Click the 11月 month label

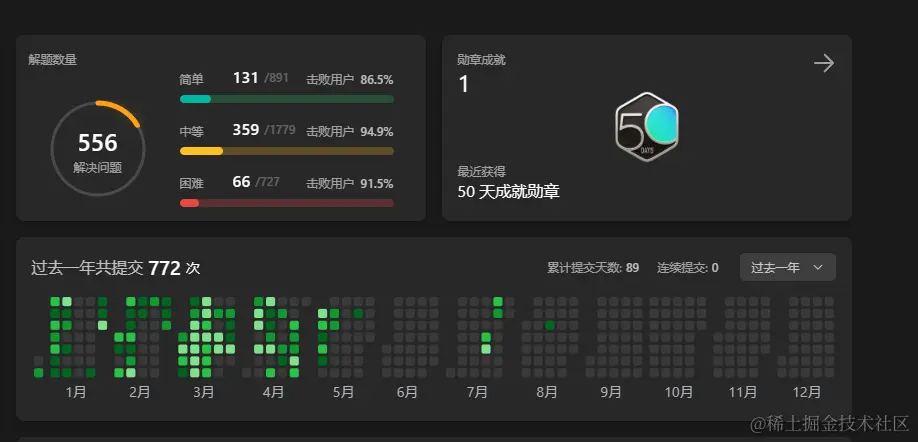pyautogui.click(x=742, y=392)
